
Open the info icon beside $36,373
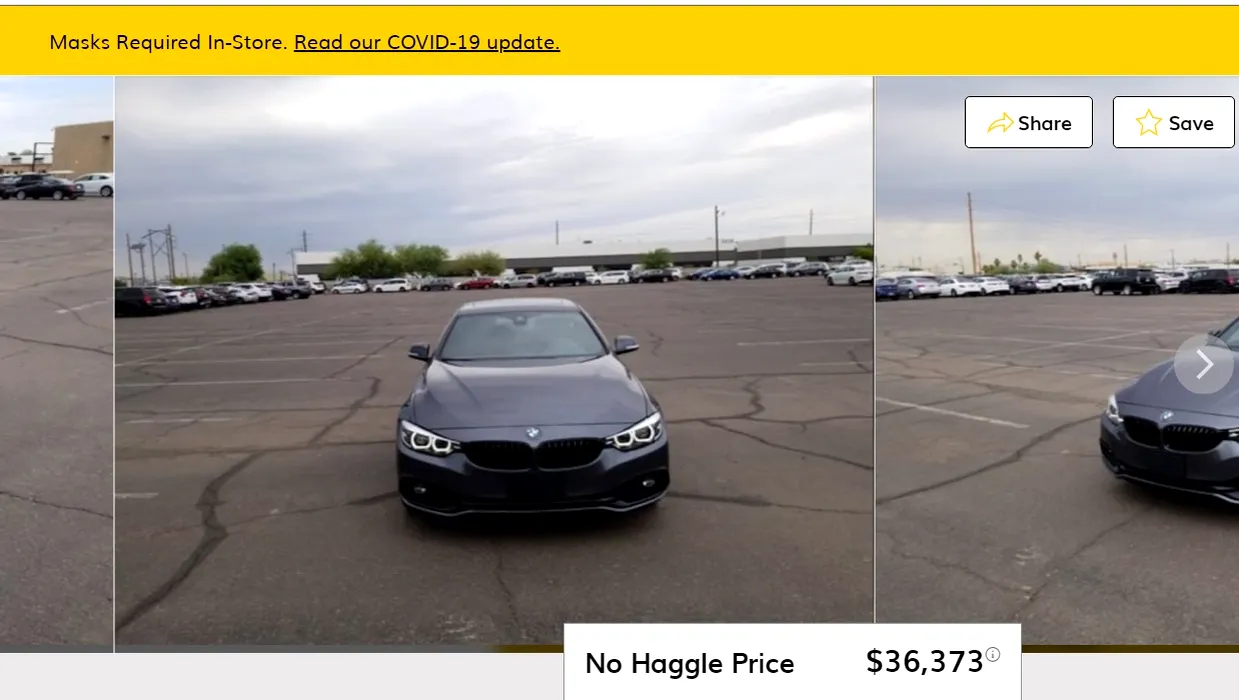click(x=993, y=654)
